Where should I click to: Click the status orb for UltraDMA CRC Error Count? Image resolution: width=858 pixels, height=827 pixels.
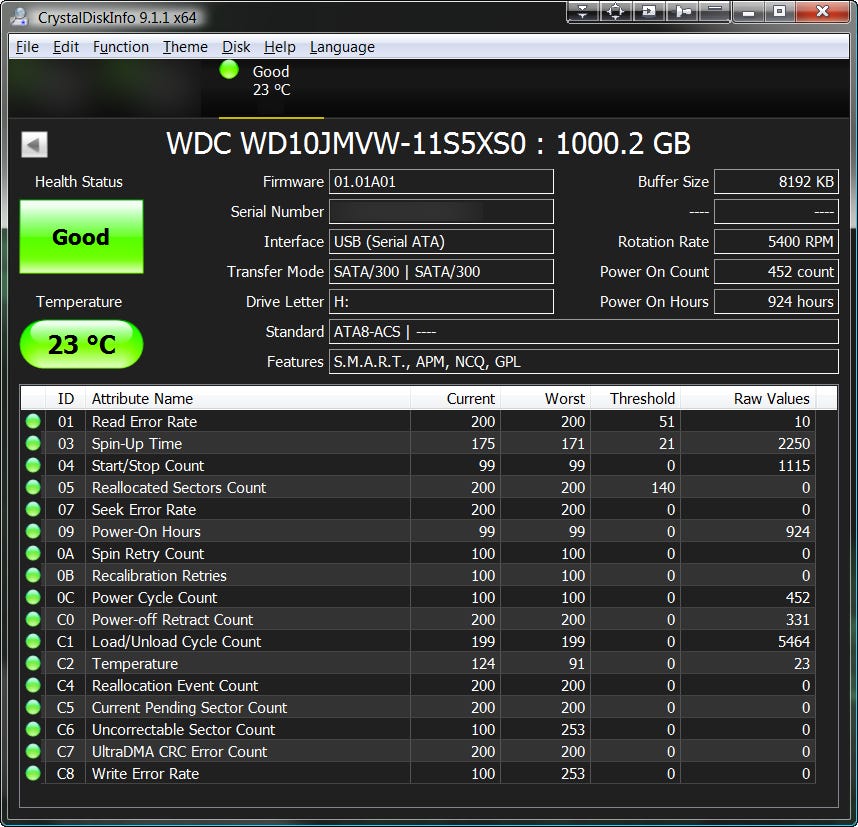tap(33, 751)
